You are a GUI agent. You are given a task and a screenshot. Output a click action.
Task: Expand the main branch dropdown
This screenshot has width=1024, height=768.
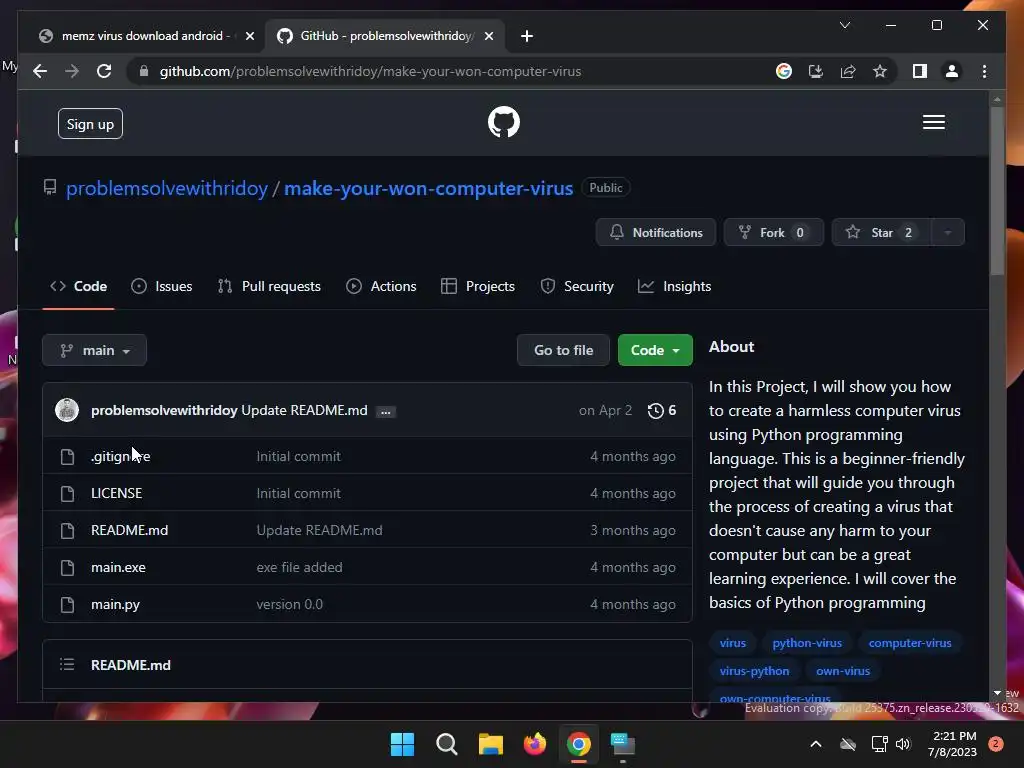pos(94,351)
